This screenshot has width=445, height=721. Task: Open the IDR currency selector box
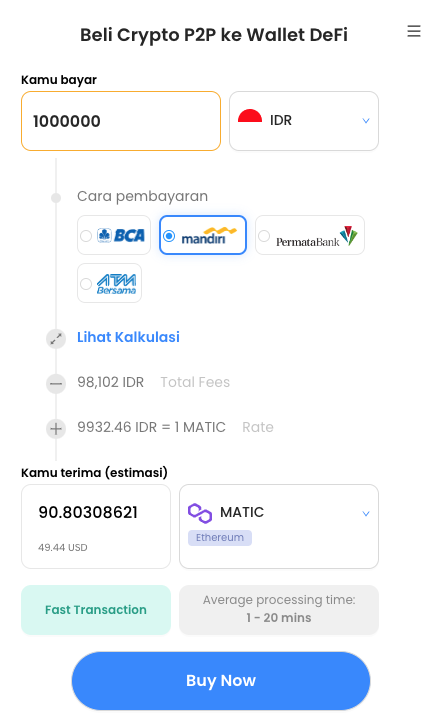click(304, 121)
